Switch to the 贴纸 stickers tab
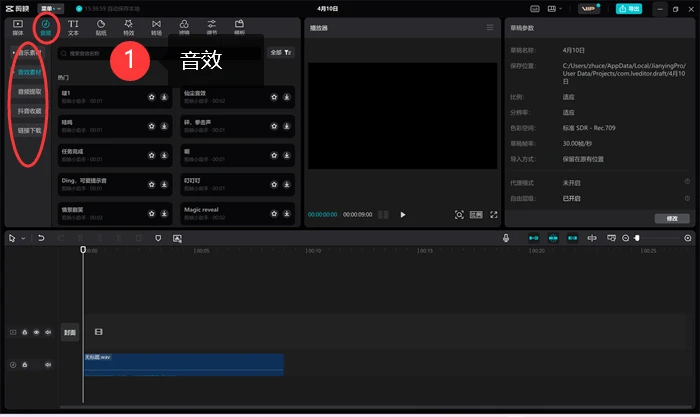The image size is (700, 417). [x=101, y=27]
